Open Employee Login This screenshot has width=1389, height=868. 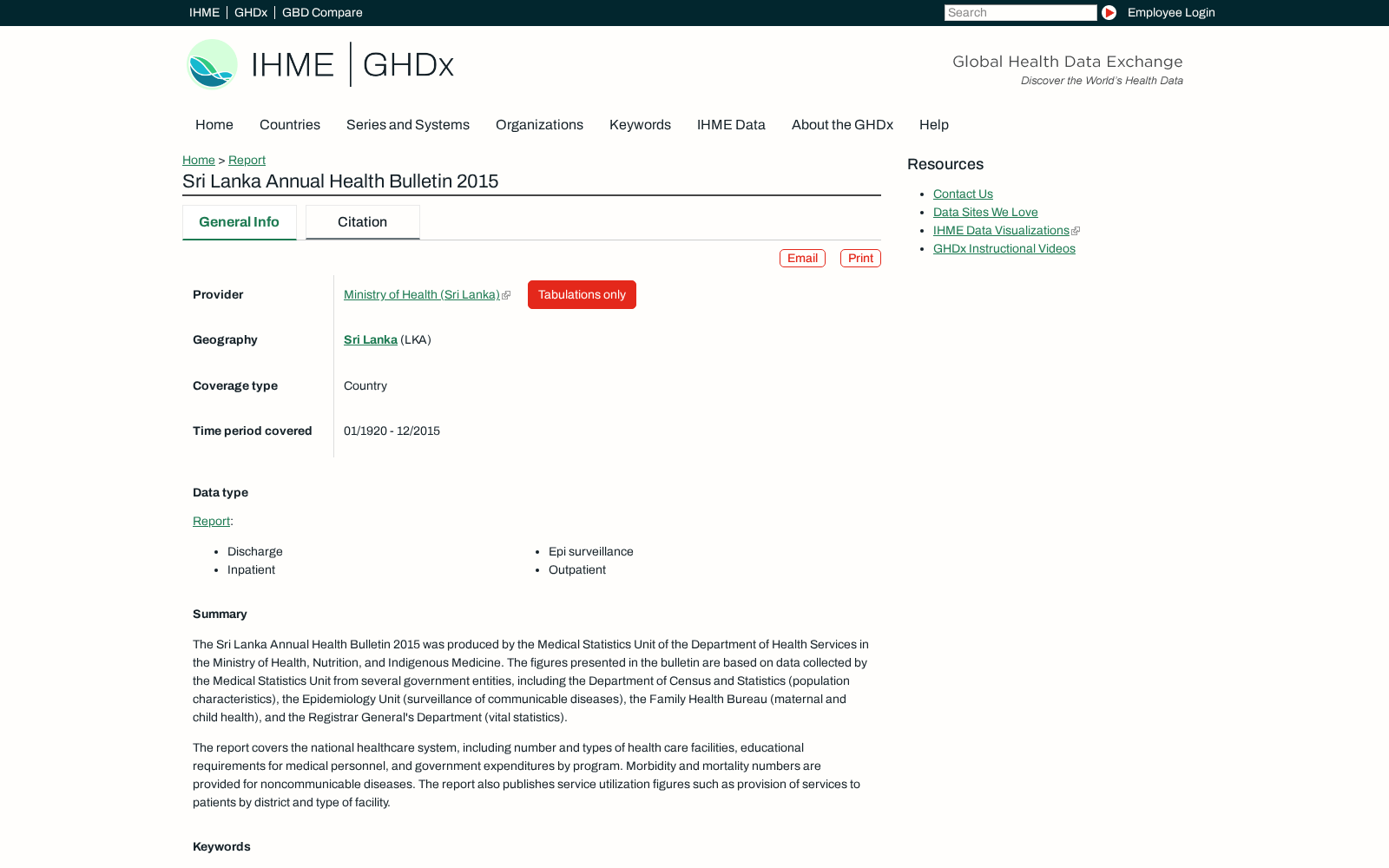(1171, 12)
